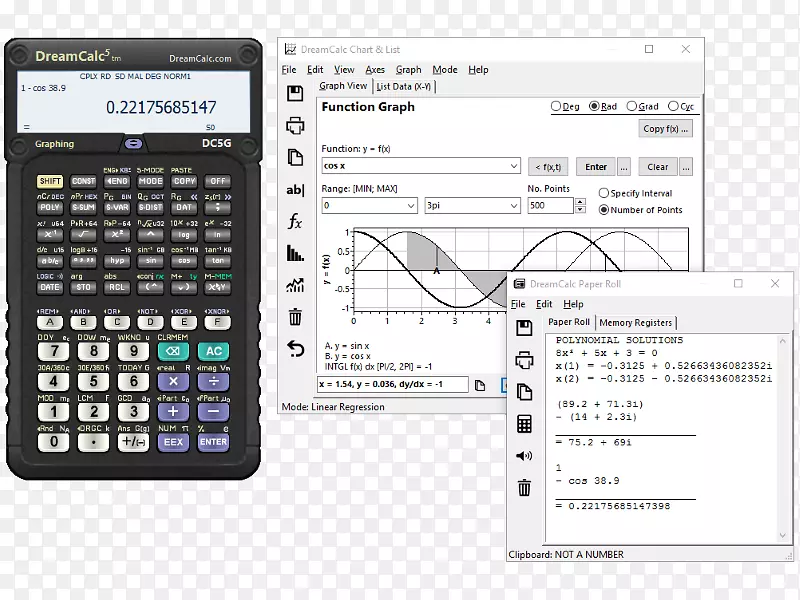Click the cos key on the calculator
800x600 pixels.
pyautogui.click(x=184, y=261)
